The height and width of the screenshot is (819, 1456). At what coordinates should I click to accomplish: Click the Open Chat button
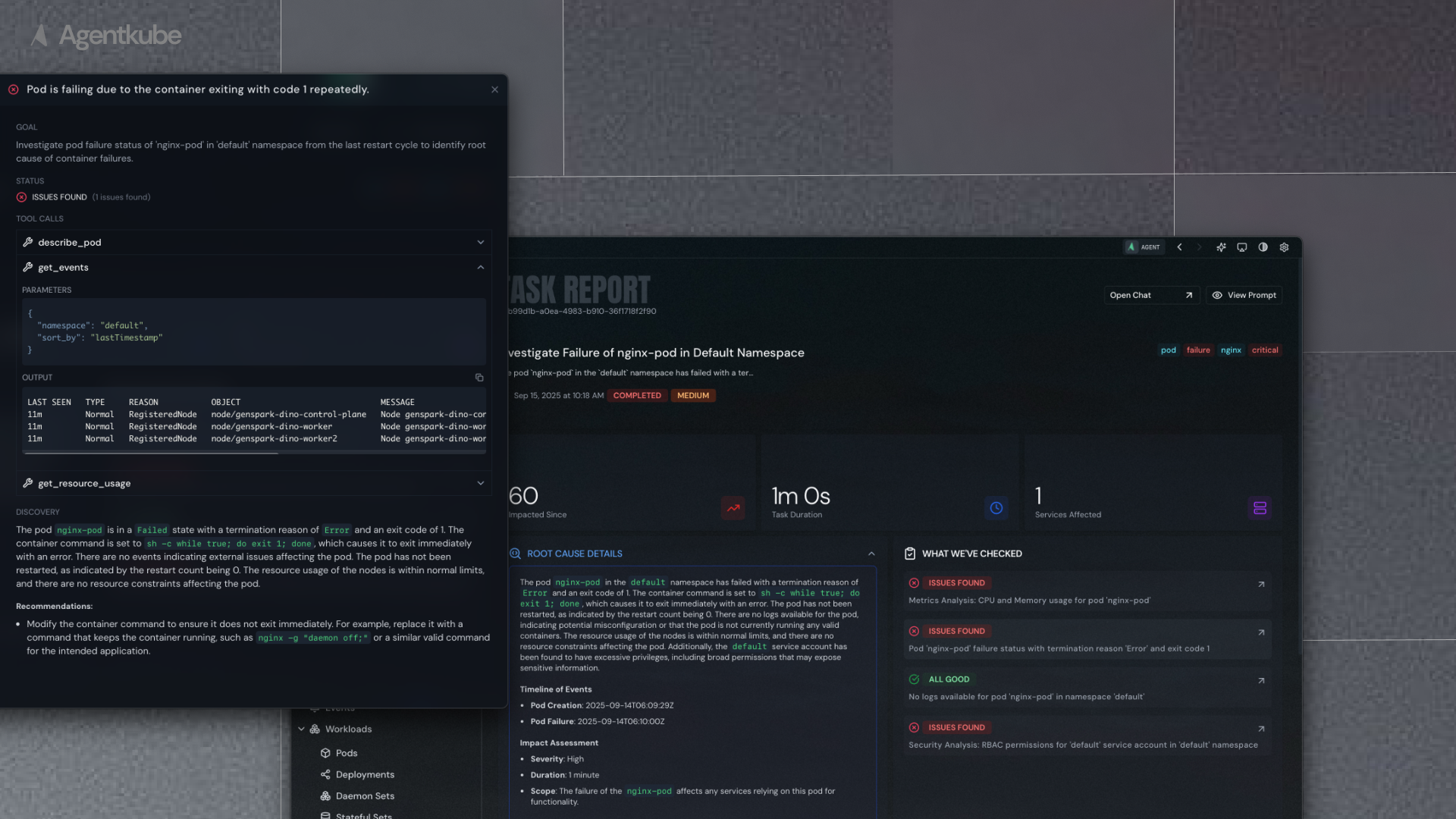(x=1150, y=296)
